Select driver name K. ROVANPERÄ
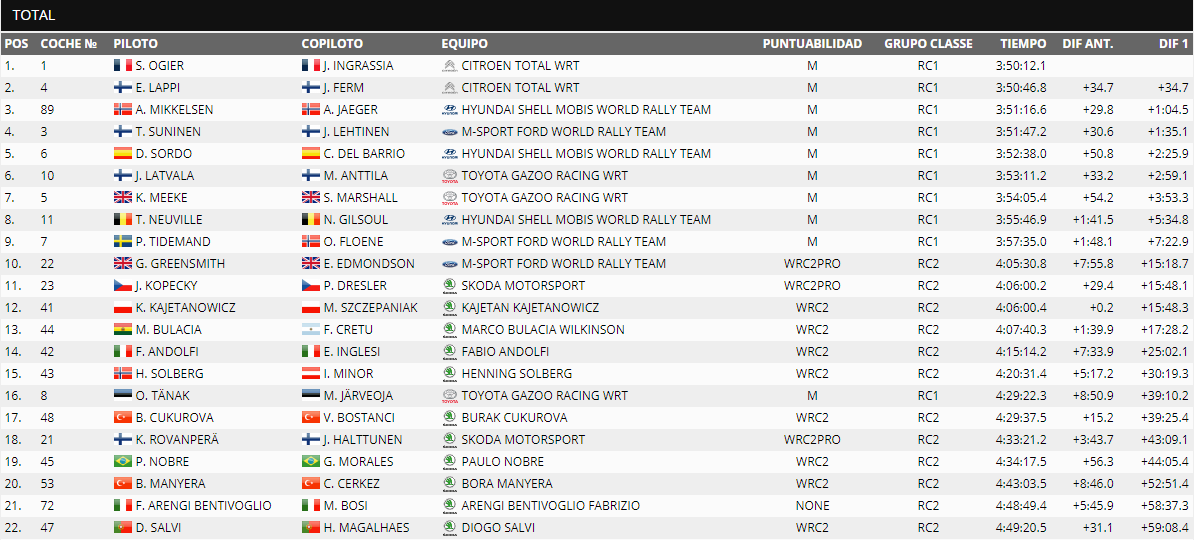 (177, 440)
